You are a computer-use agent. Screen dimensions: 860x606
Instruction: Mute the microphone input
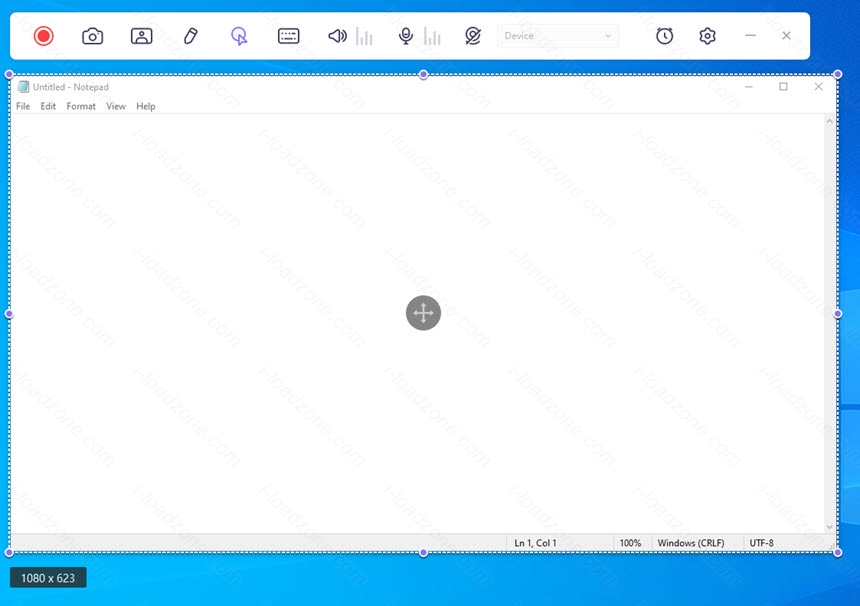(x=406, y=36)
